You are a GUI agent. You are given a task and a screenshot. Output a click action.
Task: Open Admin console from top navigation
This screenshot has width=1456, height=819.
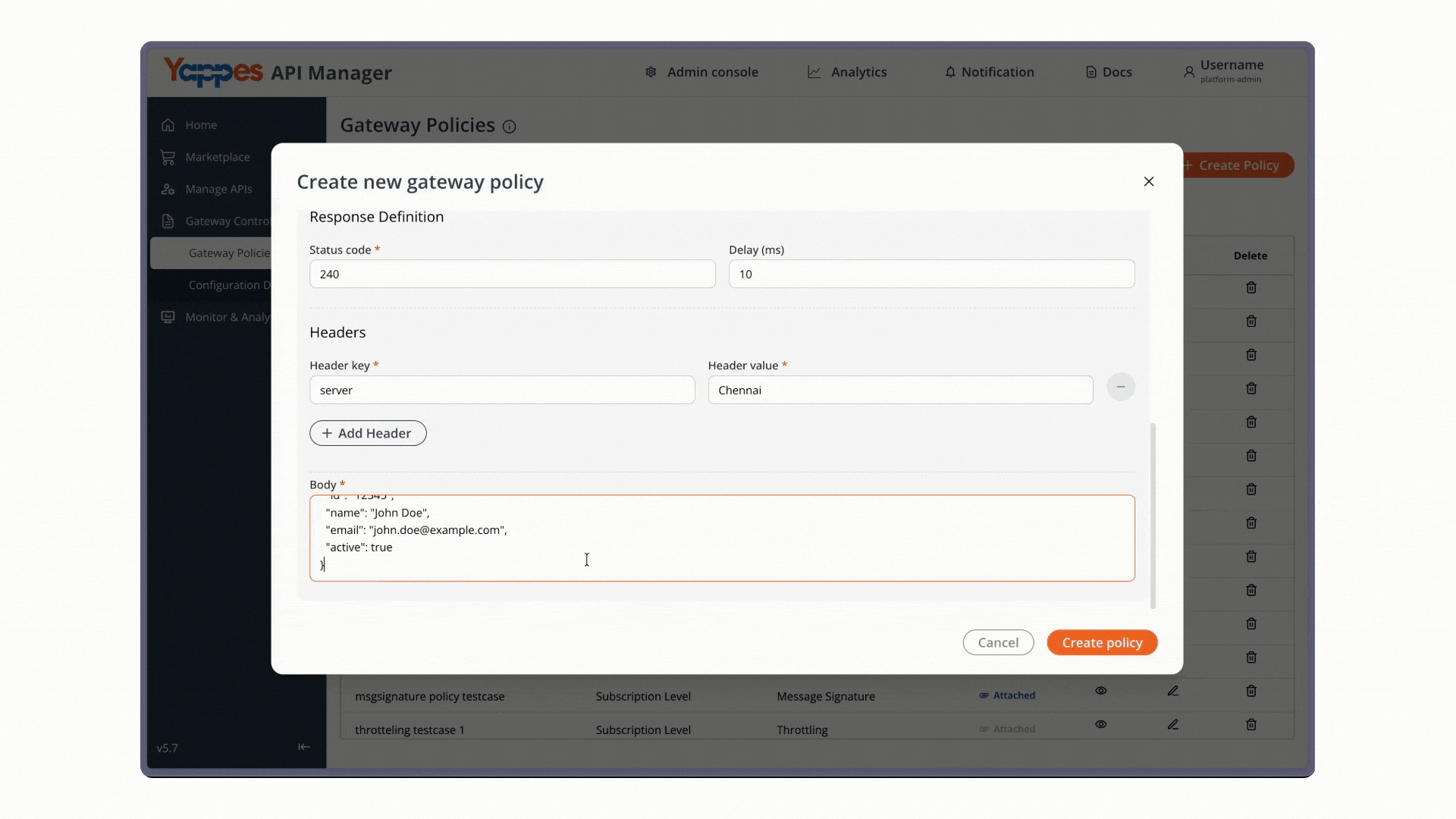click(701, 72)
